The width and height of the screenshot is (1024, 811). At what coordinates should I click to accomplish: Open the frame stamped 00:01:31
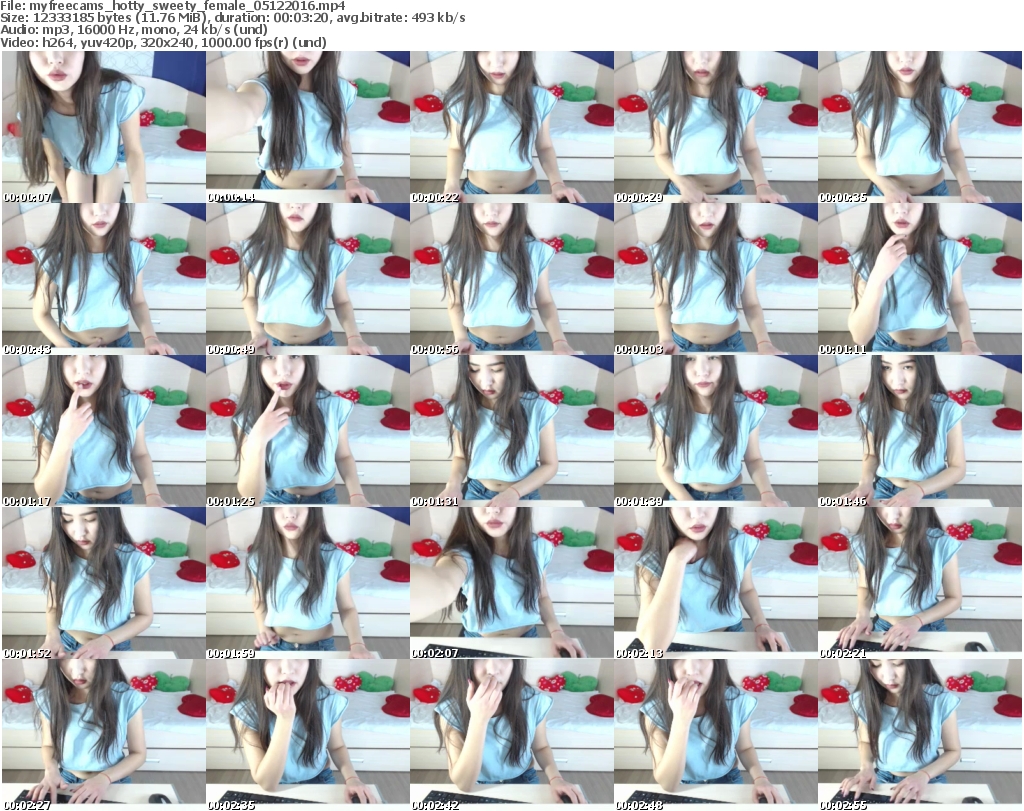coord(511,431)
